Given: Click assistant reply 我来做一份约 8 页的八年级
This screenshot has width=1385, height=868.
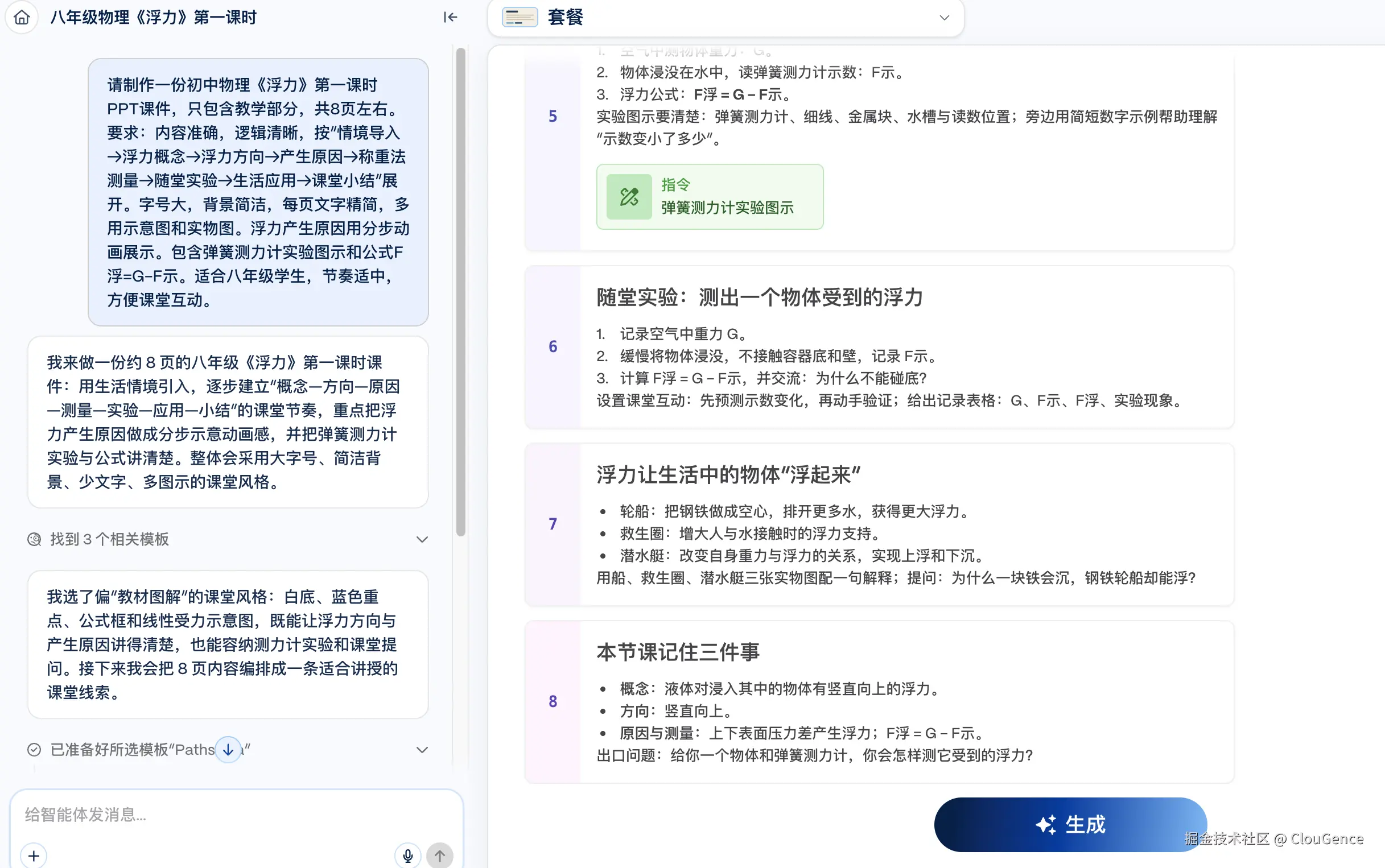Looking at the screenshot, I should [228, 422].
